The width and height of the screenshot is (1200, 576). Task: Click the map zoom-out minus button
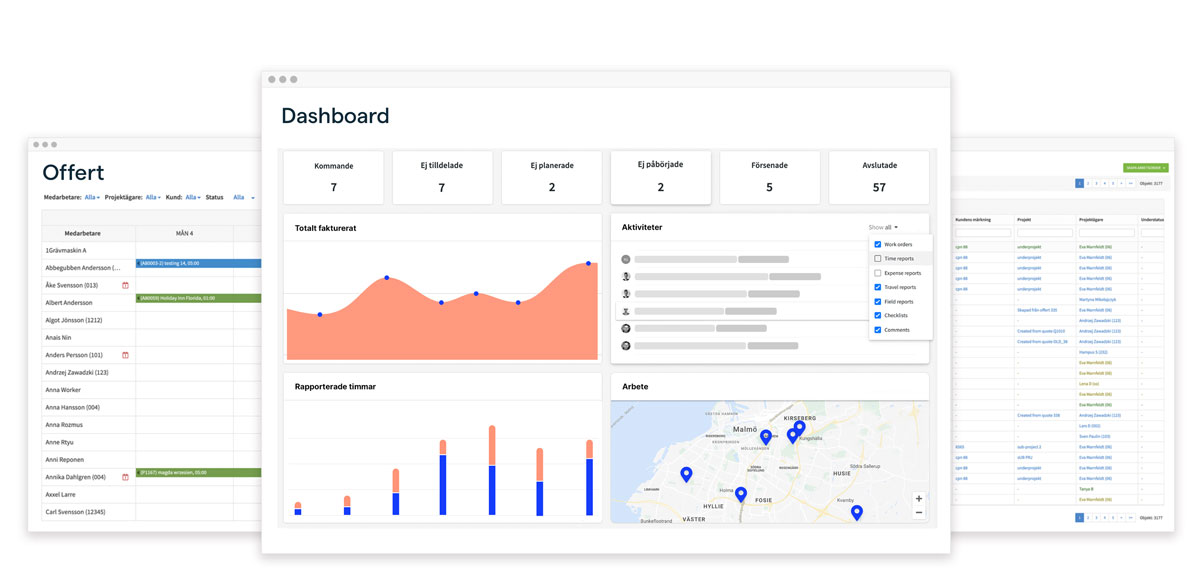point(919,512)
